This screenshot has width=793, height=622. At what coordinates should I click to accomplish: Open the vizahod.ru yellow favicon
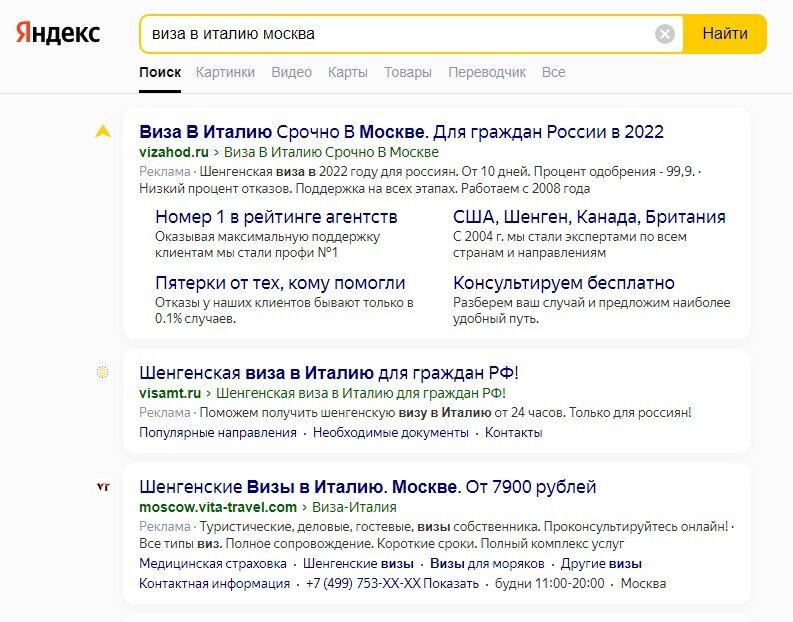(103, 131)
